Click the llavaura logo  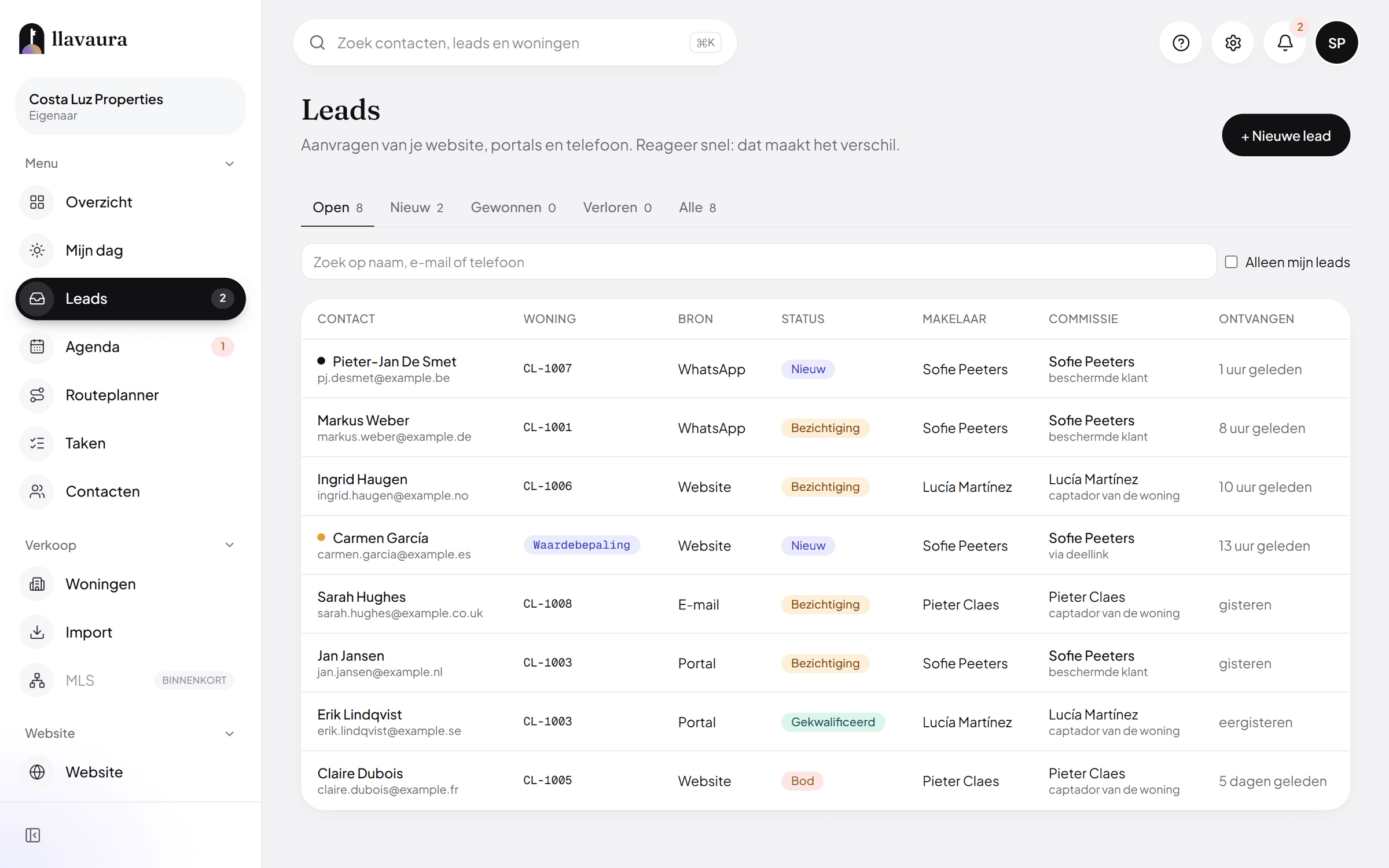(x=74, y=39)
